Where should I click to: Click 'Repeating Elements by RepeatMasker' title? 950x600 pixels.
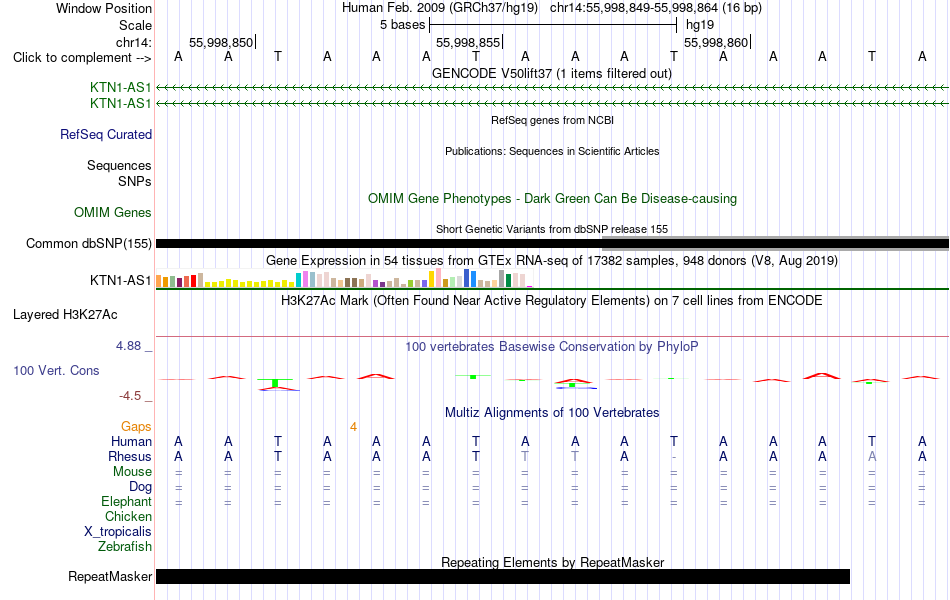pos(552,562)
